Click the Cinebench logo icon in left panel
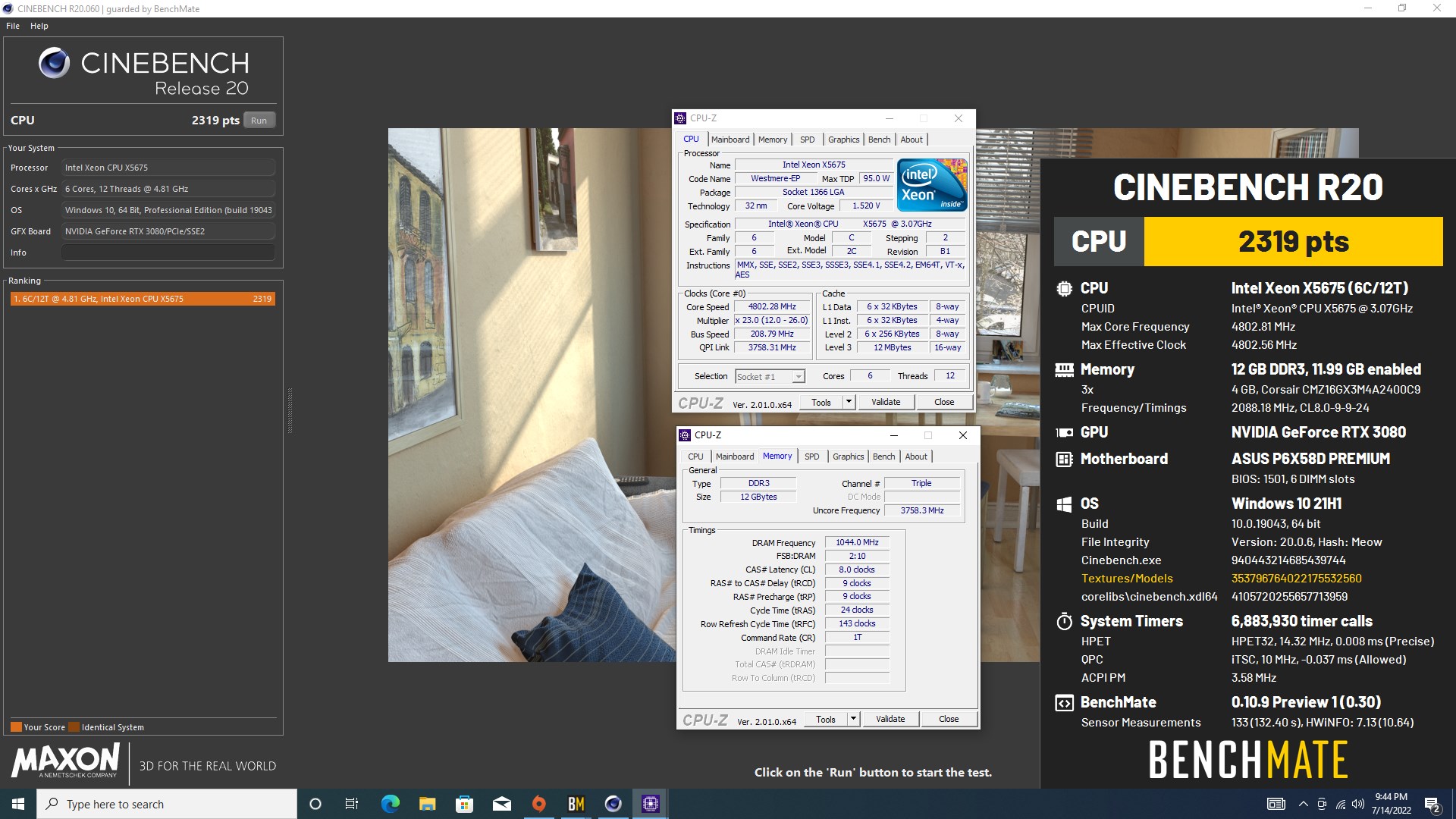 (x=54, y=63)
